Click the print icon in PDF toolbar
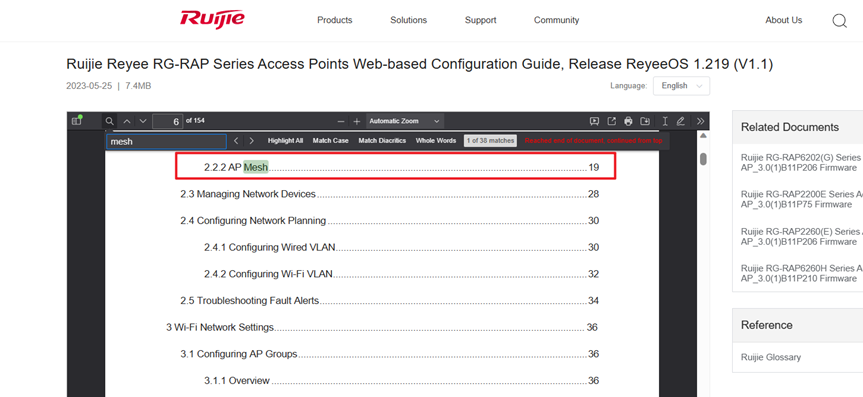This screenshot has height=397, width=863. tap(628, 121)
